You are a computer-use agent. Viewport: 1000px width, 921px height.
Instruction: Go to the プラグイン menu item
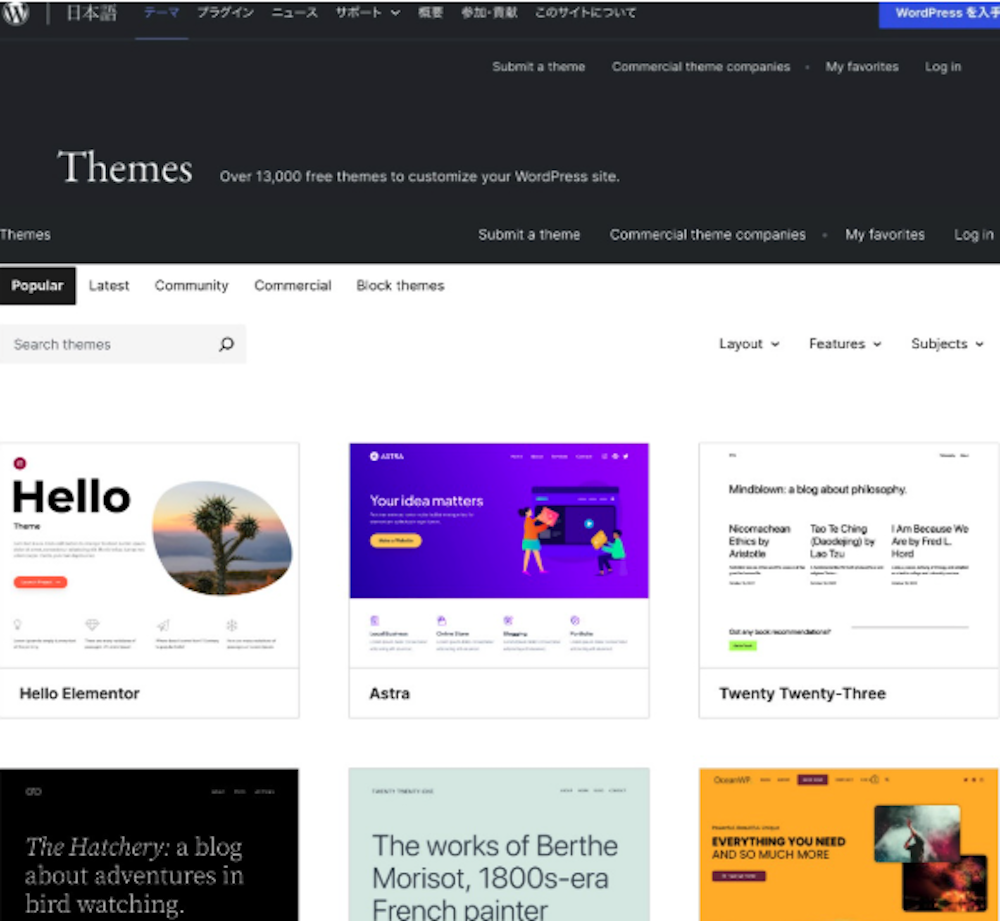point(225,13)
